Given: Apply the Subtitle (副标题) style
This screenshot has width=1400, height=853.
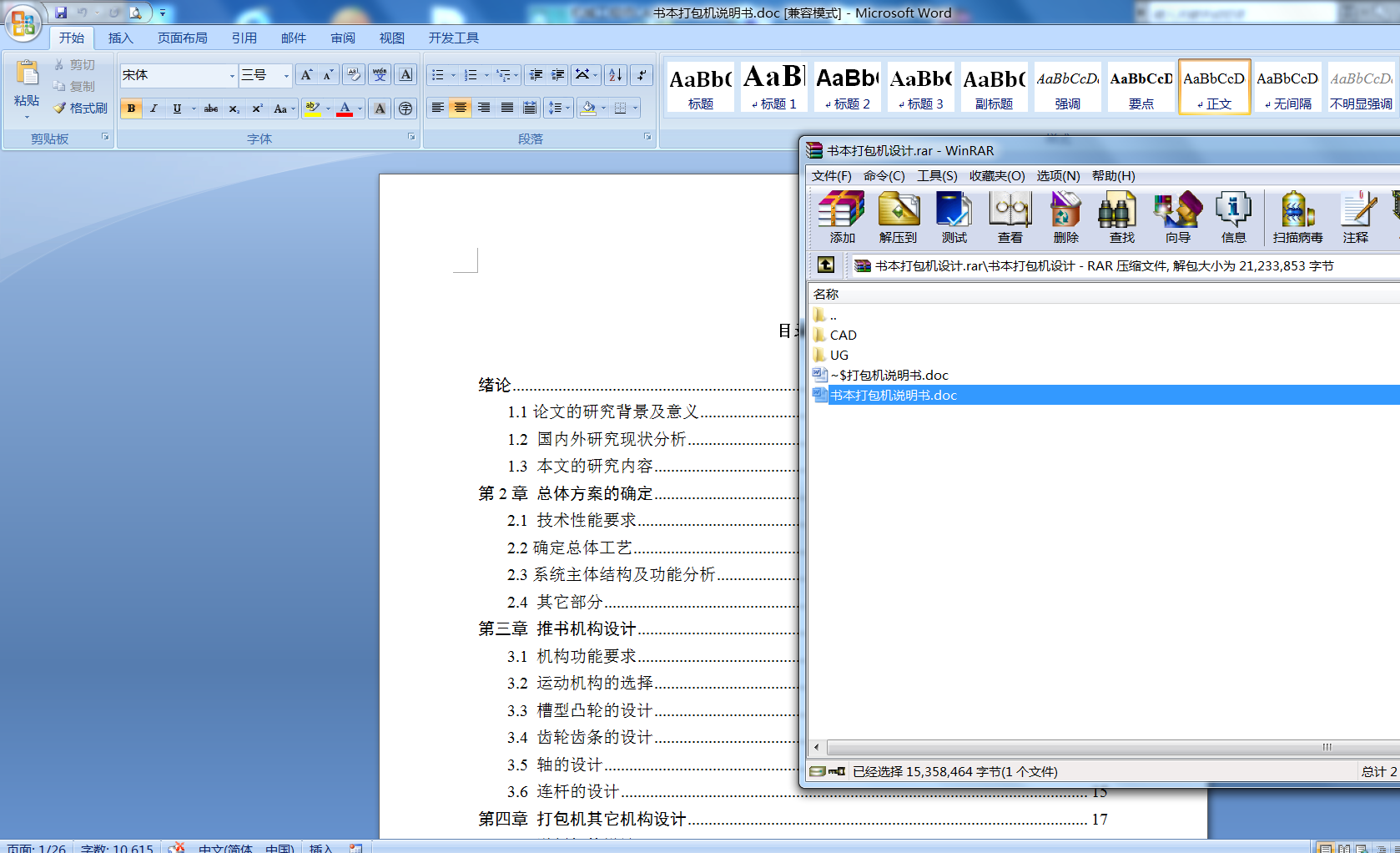Looking at the screenshot, I should tap(994, 87).
